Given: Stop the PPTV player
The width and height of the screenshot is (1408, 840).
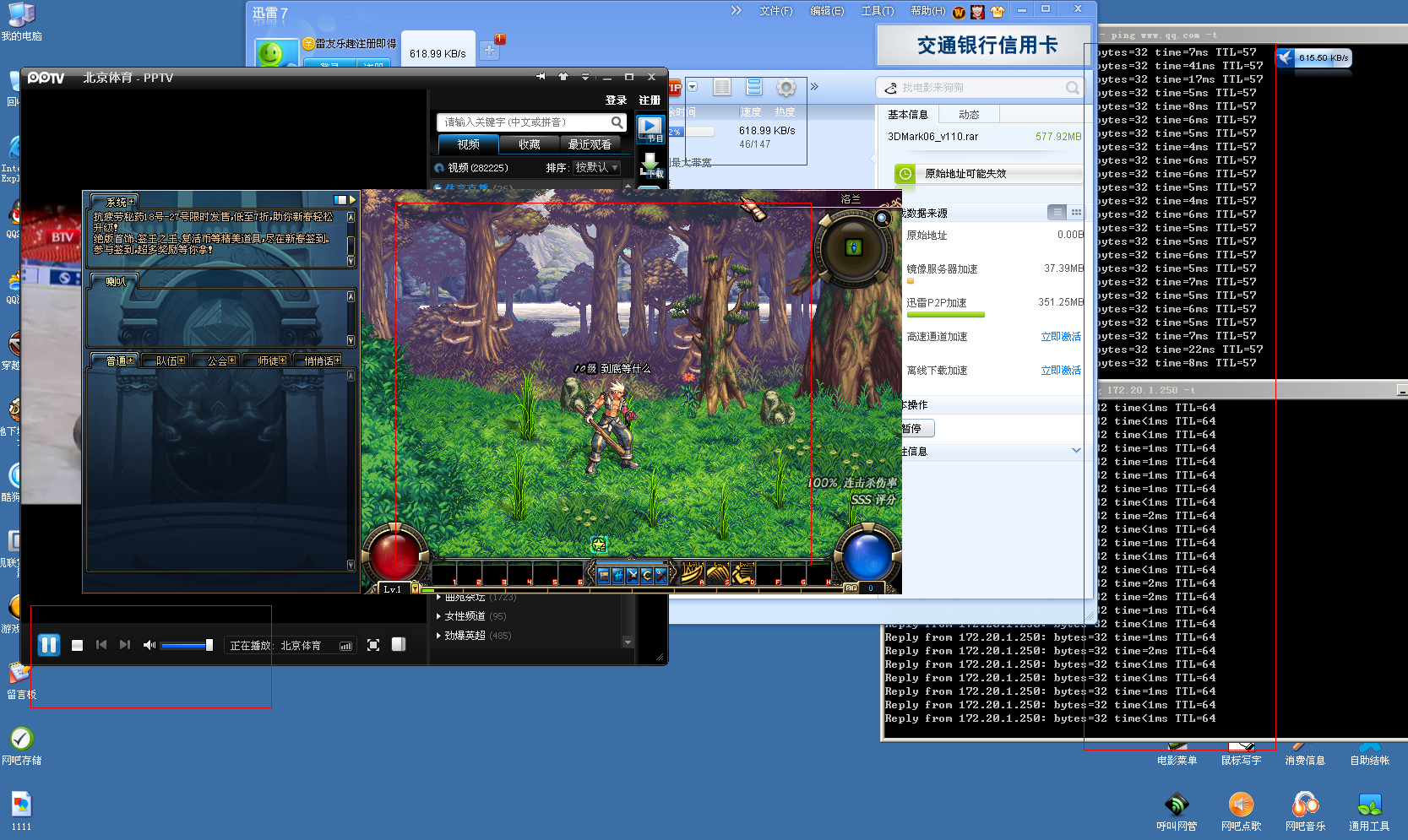Looking at the screenshot, I should [x=77, y=646].
